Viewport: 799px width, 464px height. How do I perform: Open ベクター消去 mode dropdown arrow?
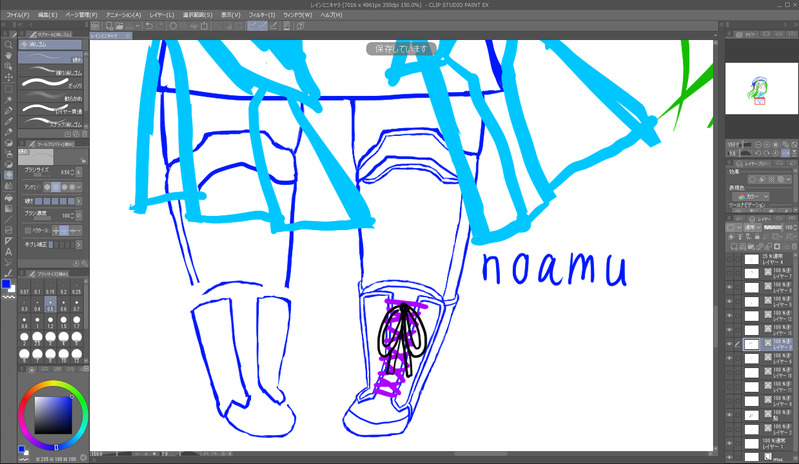[79, 231]
